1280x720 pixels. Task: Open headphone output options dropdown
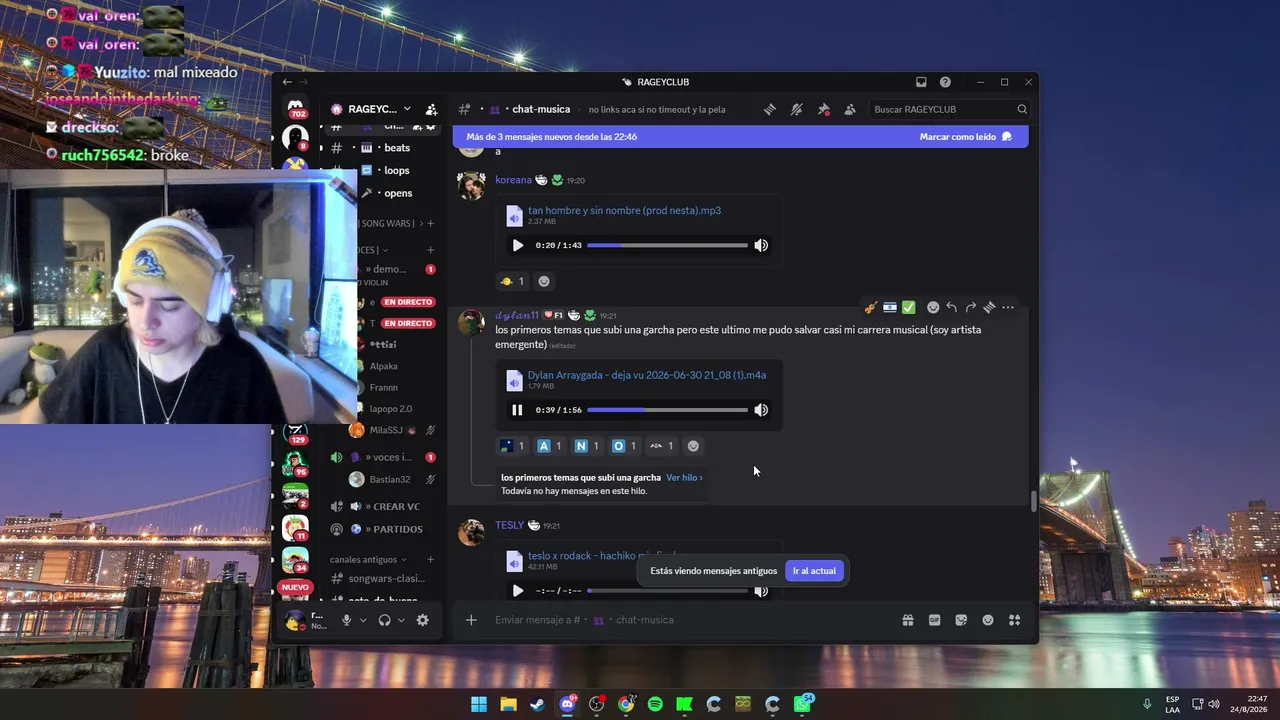point(401,620)
